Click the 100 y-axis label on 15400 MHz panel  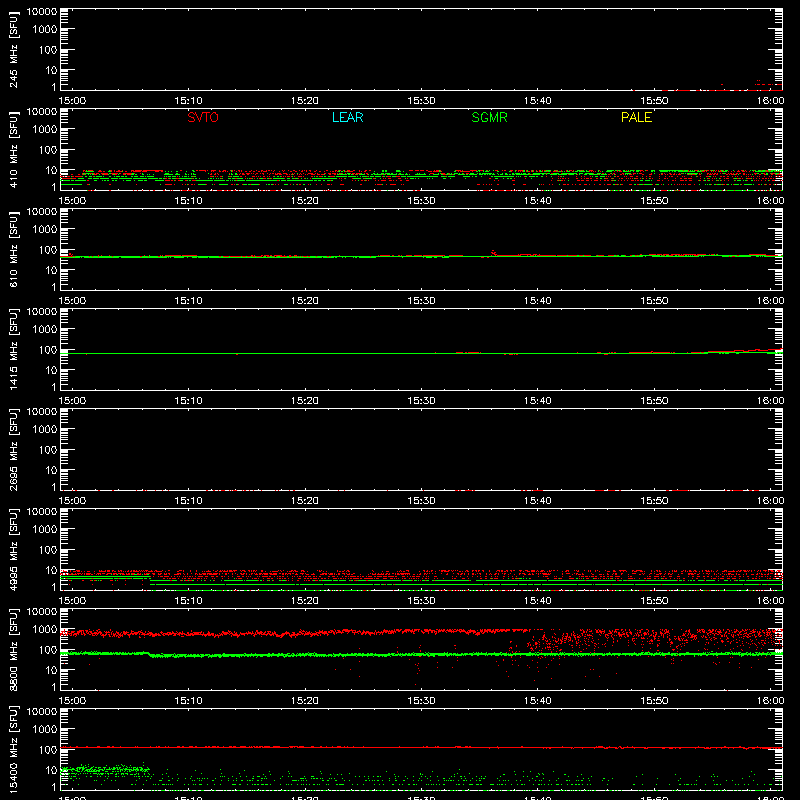tap(48, 750)
